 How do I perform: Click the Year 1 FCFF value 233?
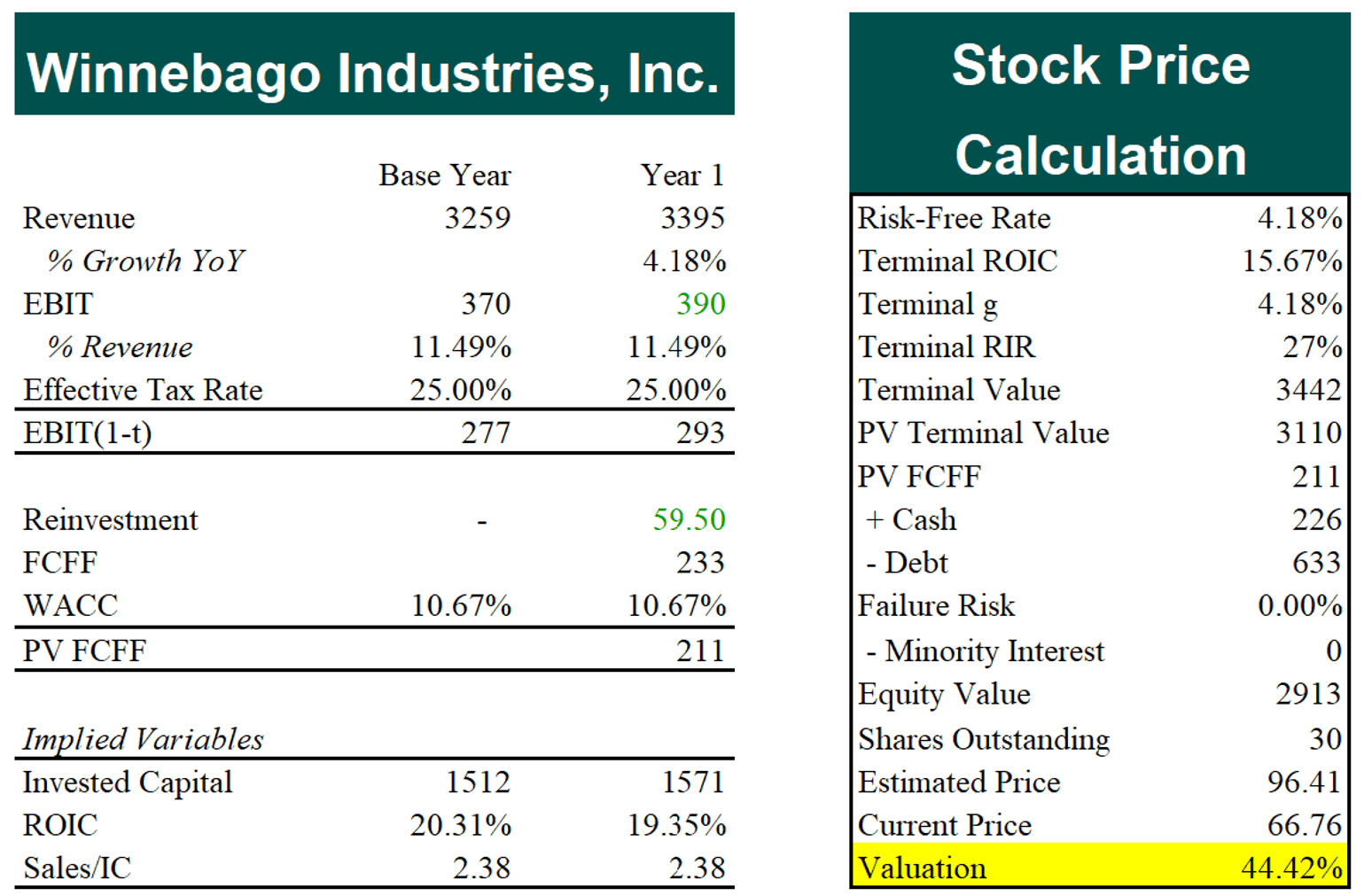pos(700,563)
